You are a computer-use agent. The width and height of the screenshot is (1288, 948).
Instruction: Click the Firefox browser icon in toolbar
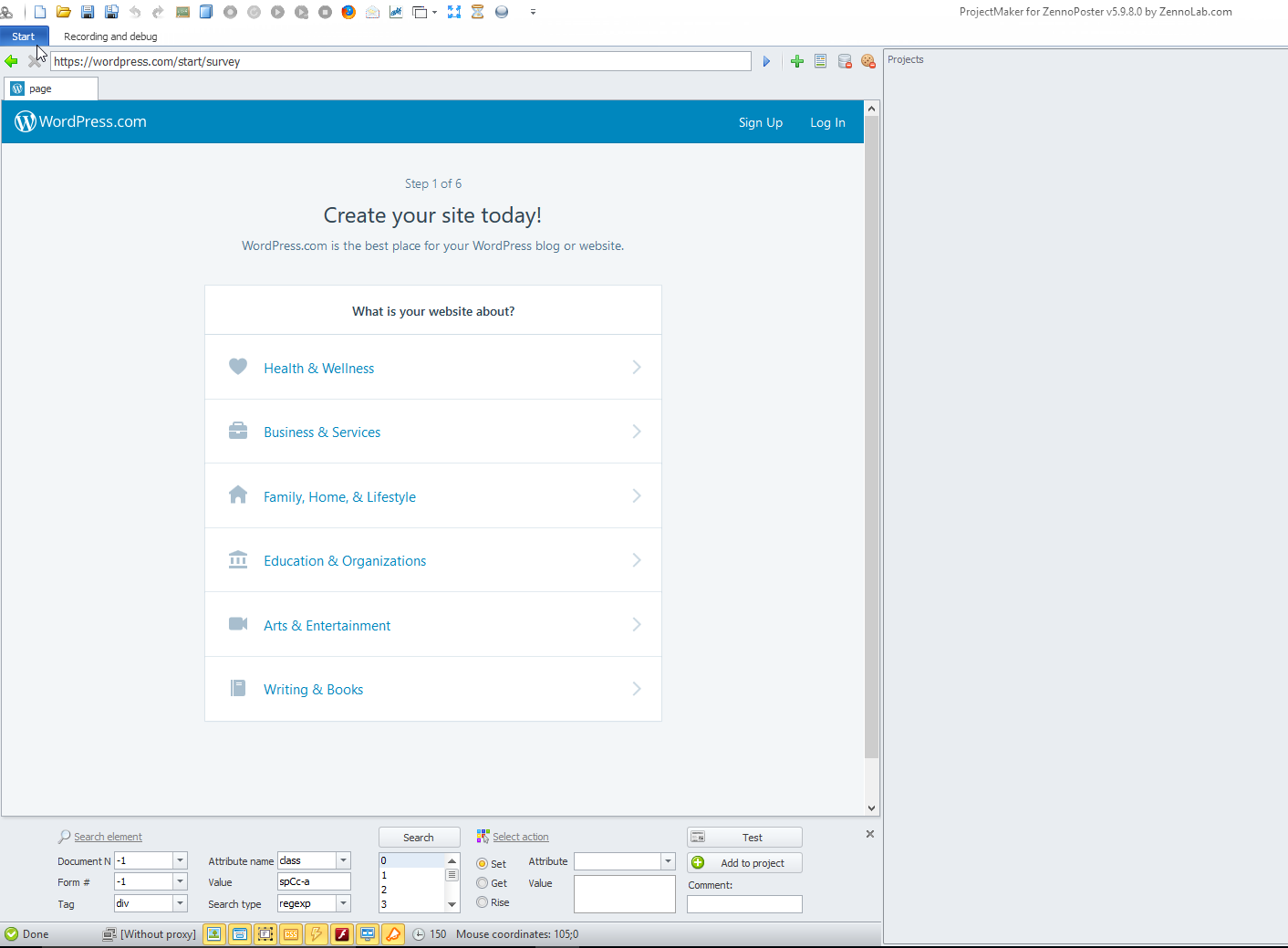(x=348, y=12)
